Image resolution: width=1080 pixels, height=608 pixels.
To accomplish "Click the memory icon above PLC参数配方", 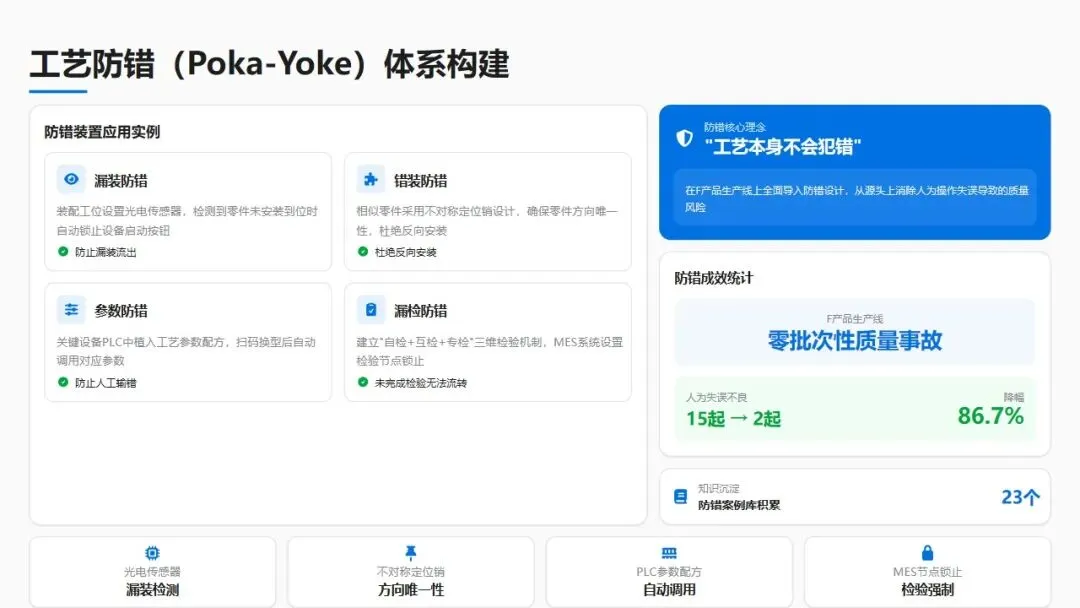I will click(x=669, y=553).
